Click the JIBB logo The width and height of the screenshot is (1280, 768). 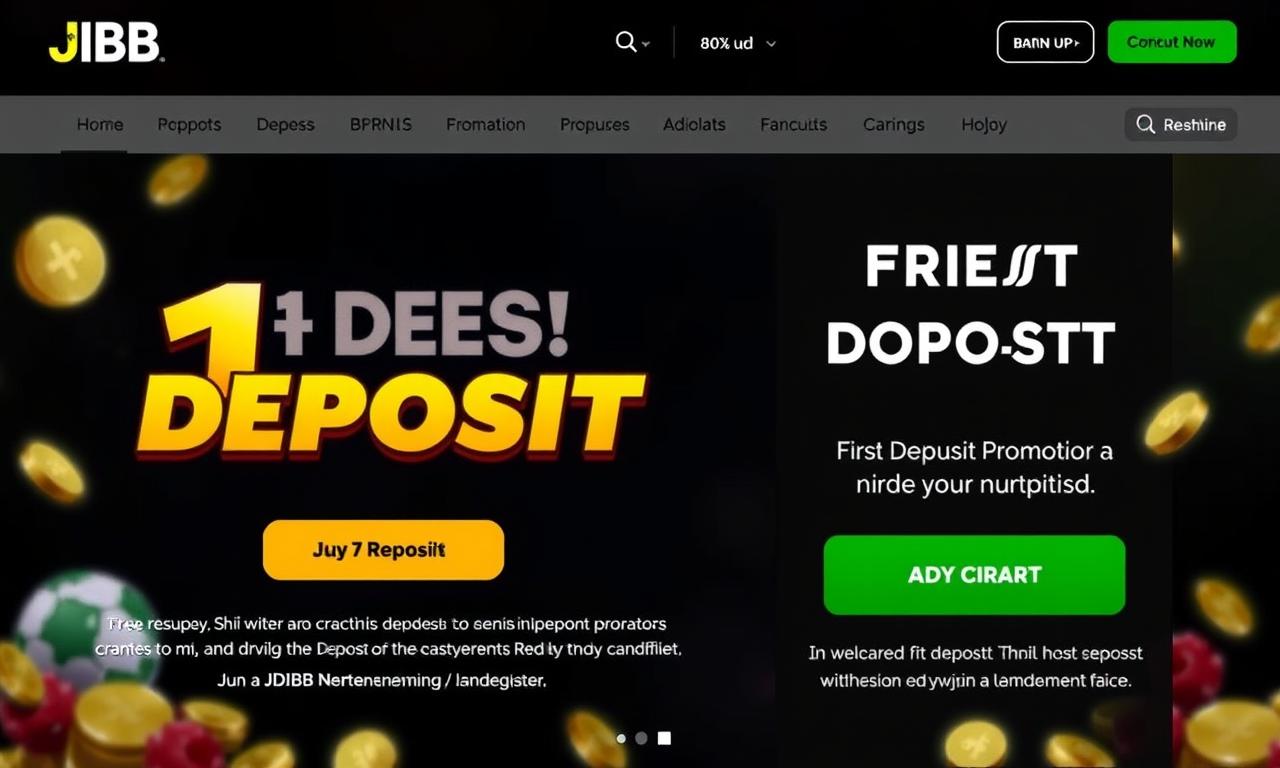click(105, 42)
